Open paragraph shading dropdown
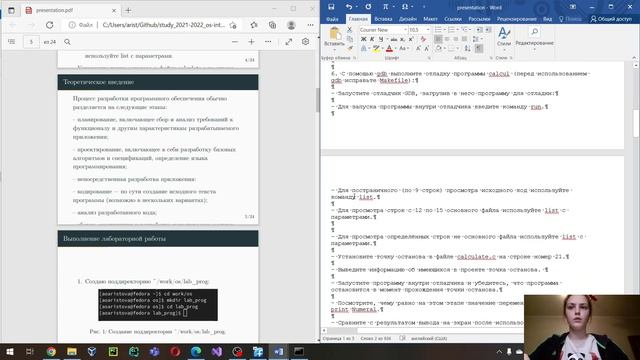The image size is (640, 360). click(x=444, y=49)
